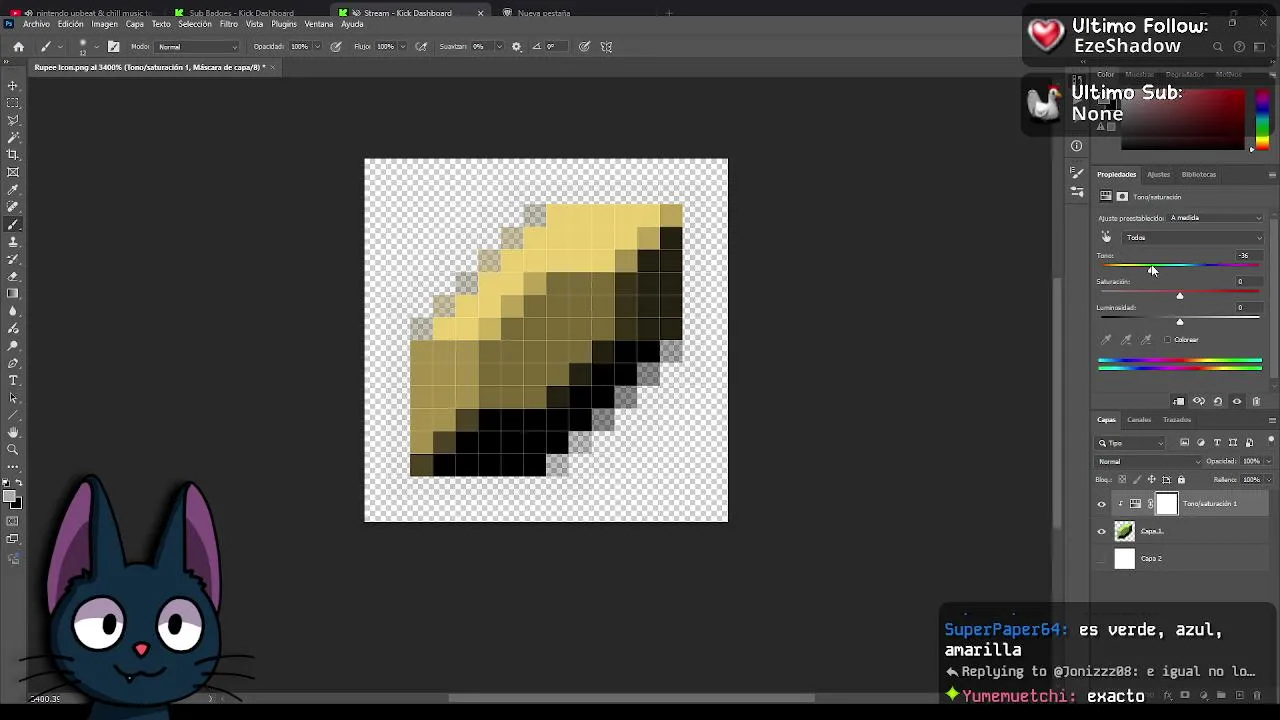The image size is (1280, 720).
Task: Delete the adjustment layer trash icon
Action: (x=1256, y=401)
